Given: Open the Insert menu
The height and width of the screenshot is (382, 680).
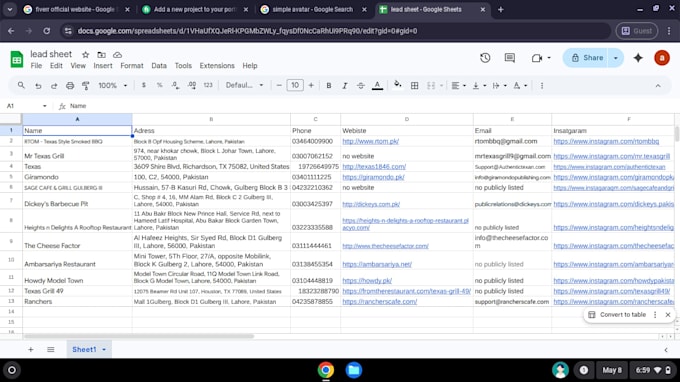Looking at the screenshot, I should coord(103,66).
